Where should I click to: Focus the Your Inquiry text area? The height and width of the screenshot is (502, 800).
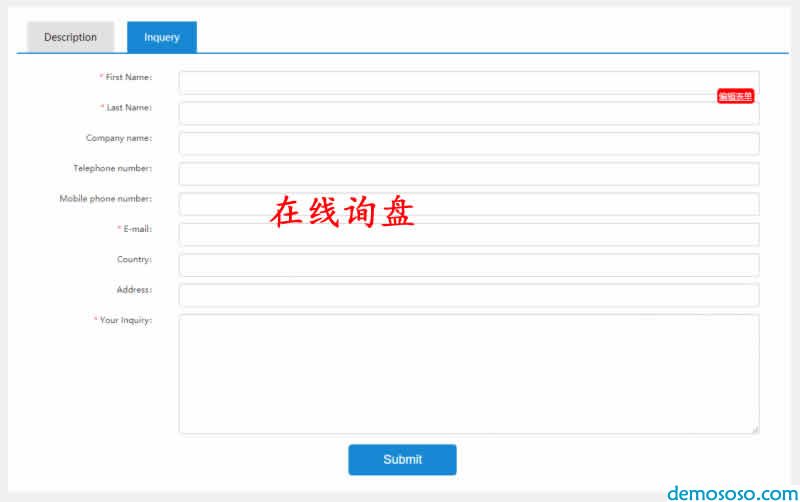coord(469,374)
